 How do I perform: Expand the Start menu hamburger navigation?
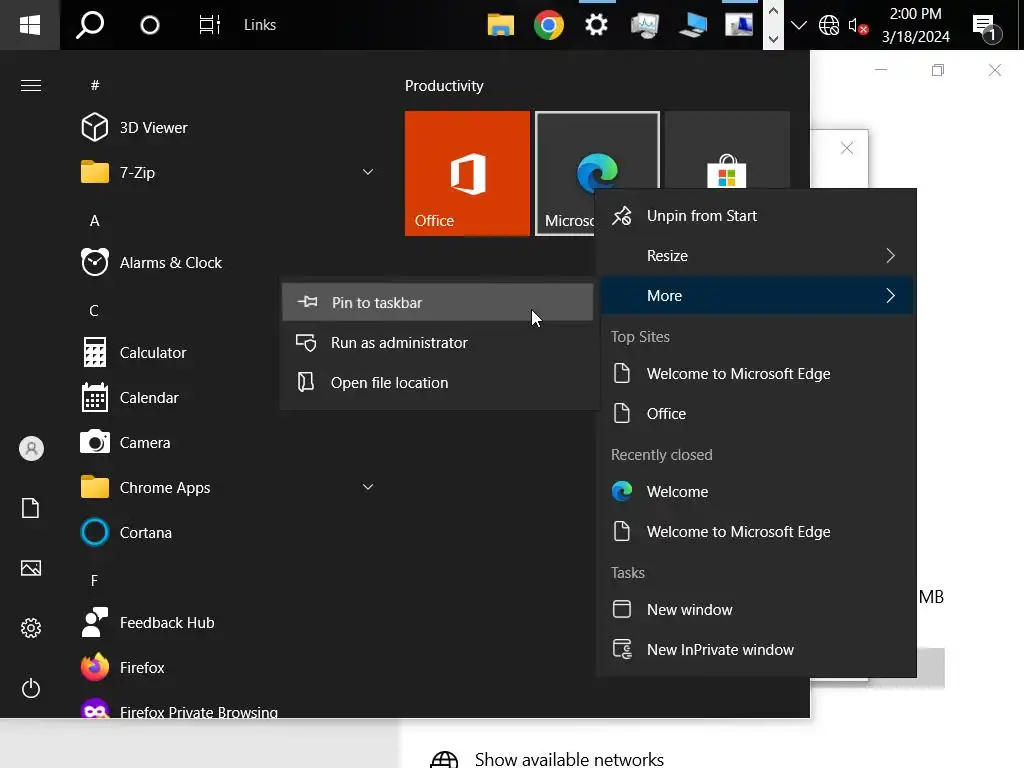coord(31,86)
